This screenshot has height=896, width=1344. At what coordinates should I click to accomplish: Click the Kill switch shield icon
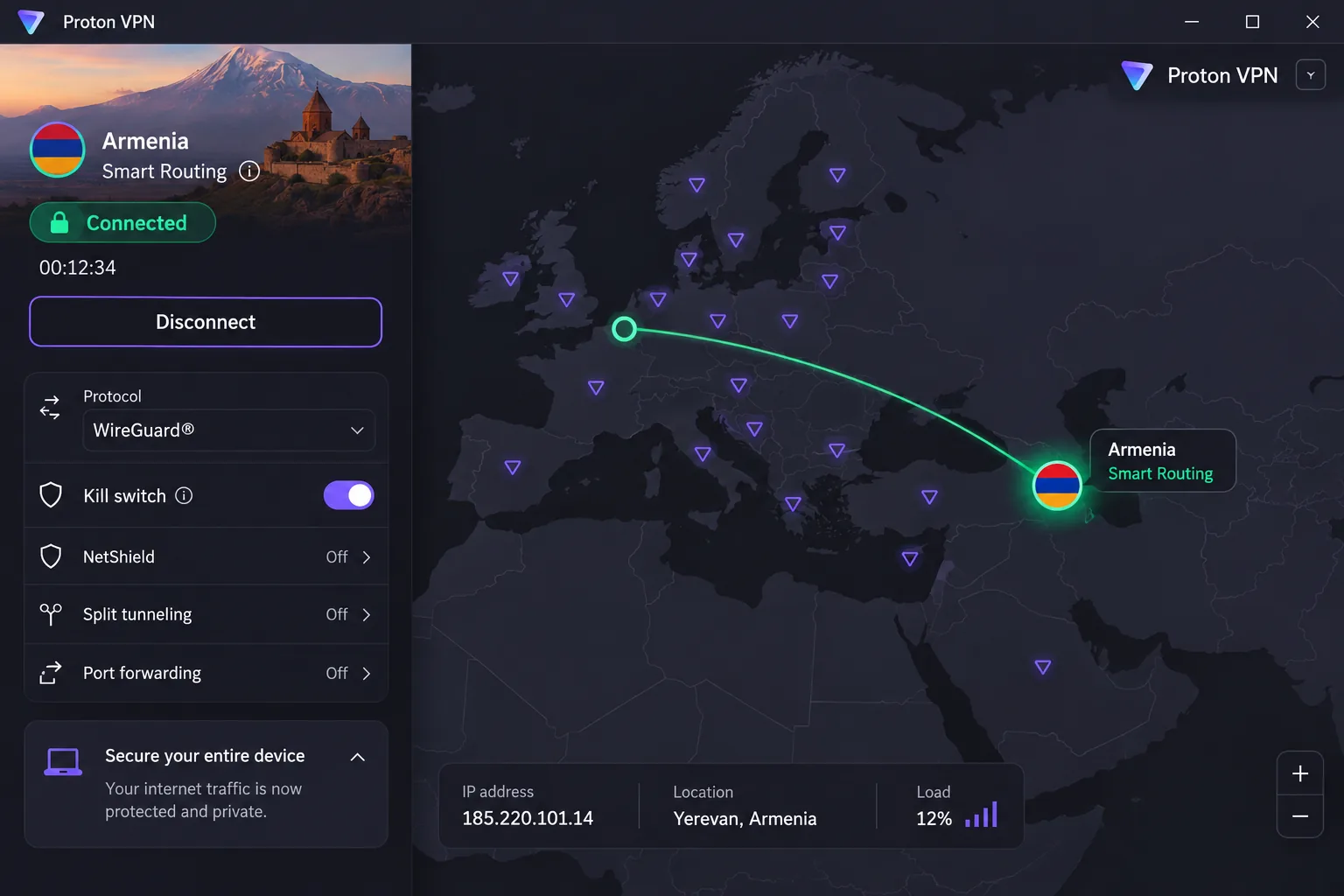(x=51, y=495)
